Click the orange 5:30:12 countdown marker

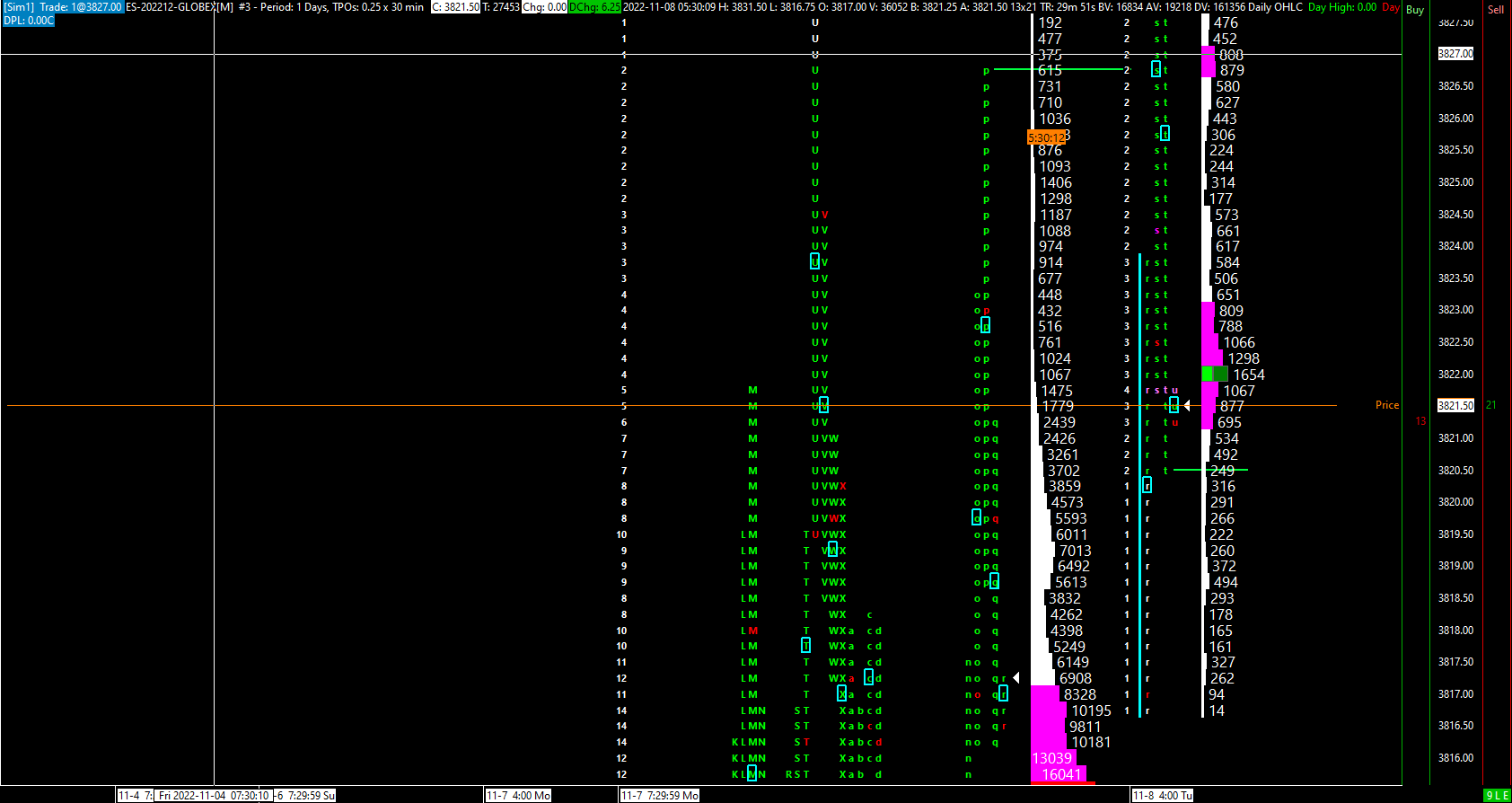(x=1046, y=137)
